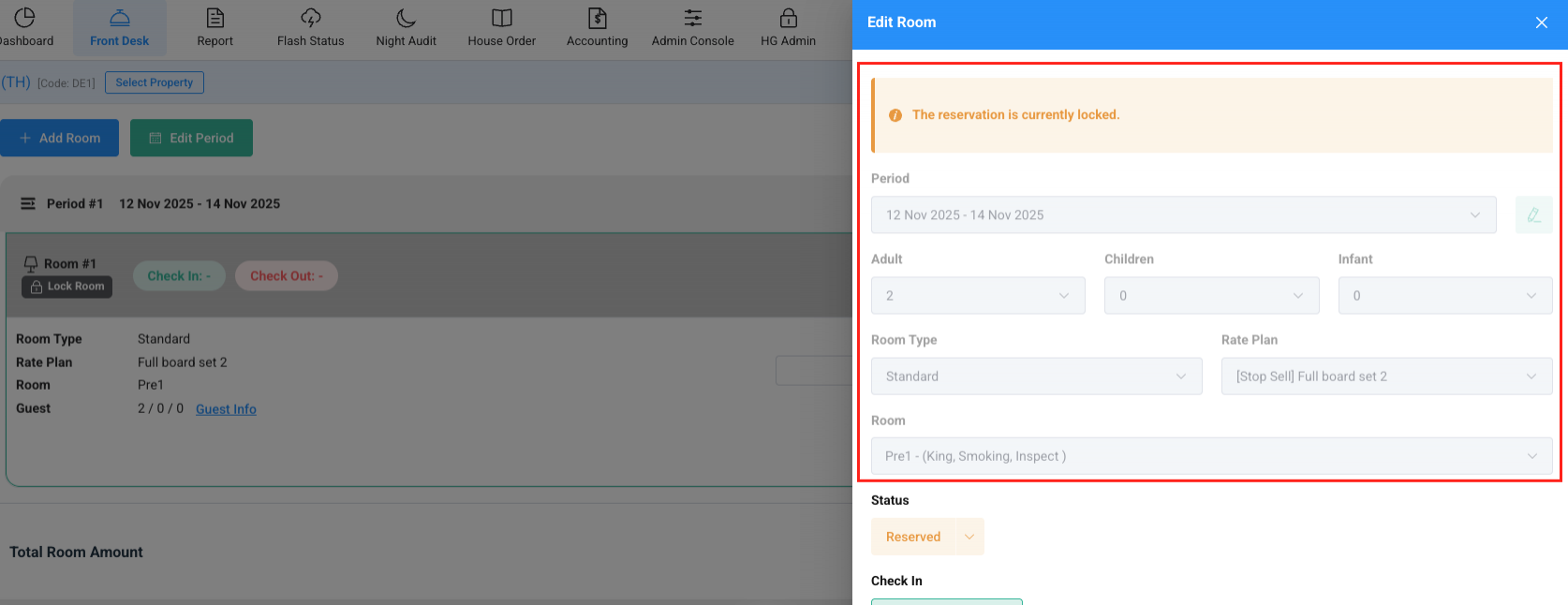Open the Guest Info link
1568x605 pixels.
point(226,409)
